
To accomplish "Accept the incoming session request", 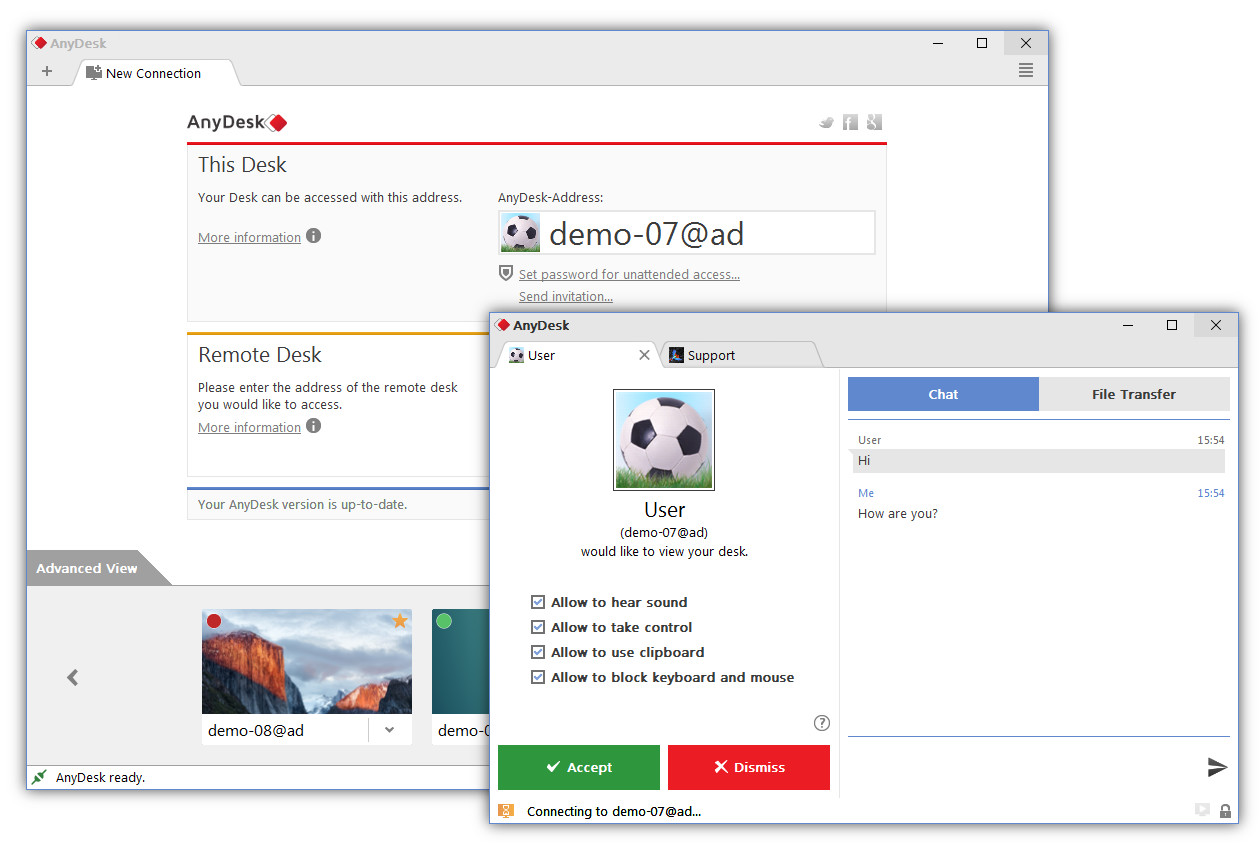I will (x=578, y=767).
